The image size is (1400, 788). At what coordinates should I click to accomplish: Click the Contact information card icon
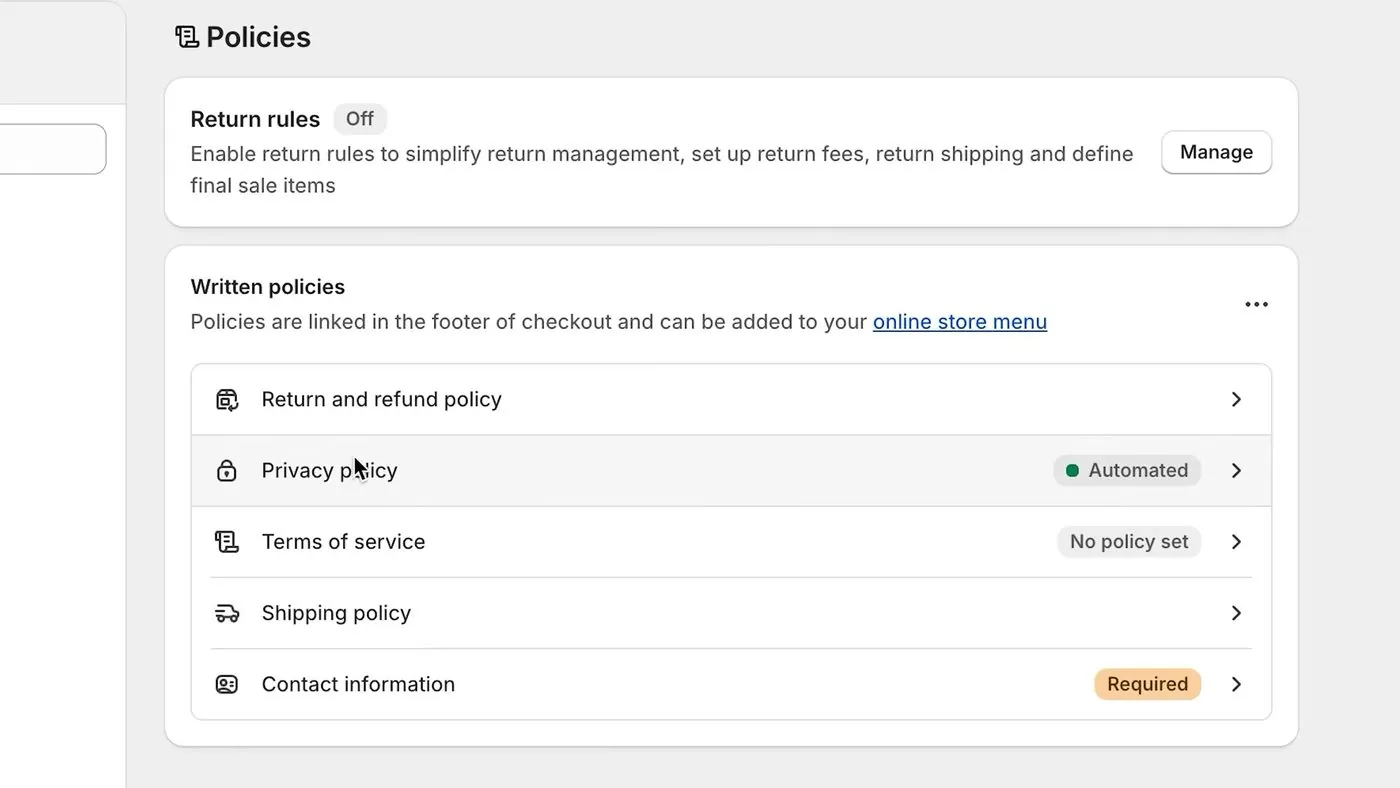click(x=227, y=684)
